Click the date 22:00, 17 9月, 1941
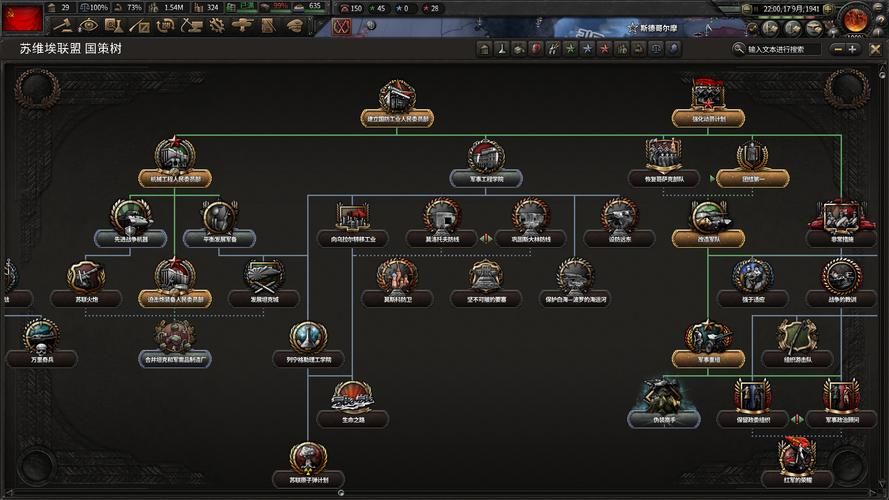889x500 pixels. click(790, 9)
